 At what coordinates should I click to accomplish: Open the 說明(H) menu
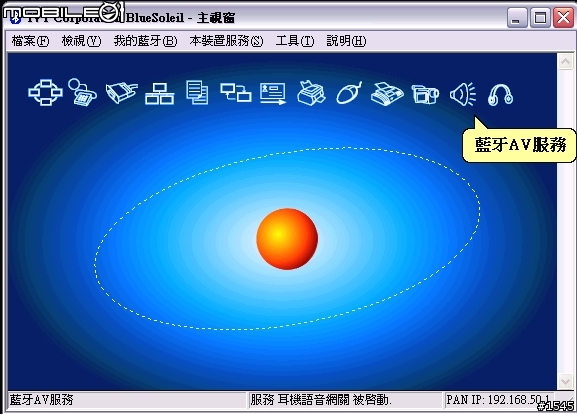pos(346,41)
